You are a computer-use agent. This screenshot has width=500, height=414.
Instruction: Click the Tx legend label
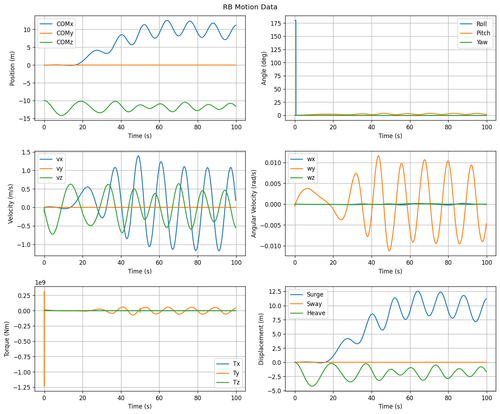(x=236, y=364)
